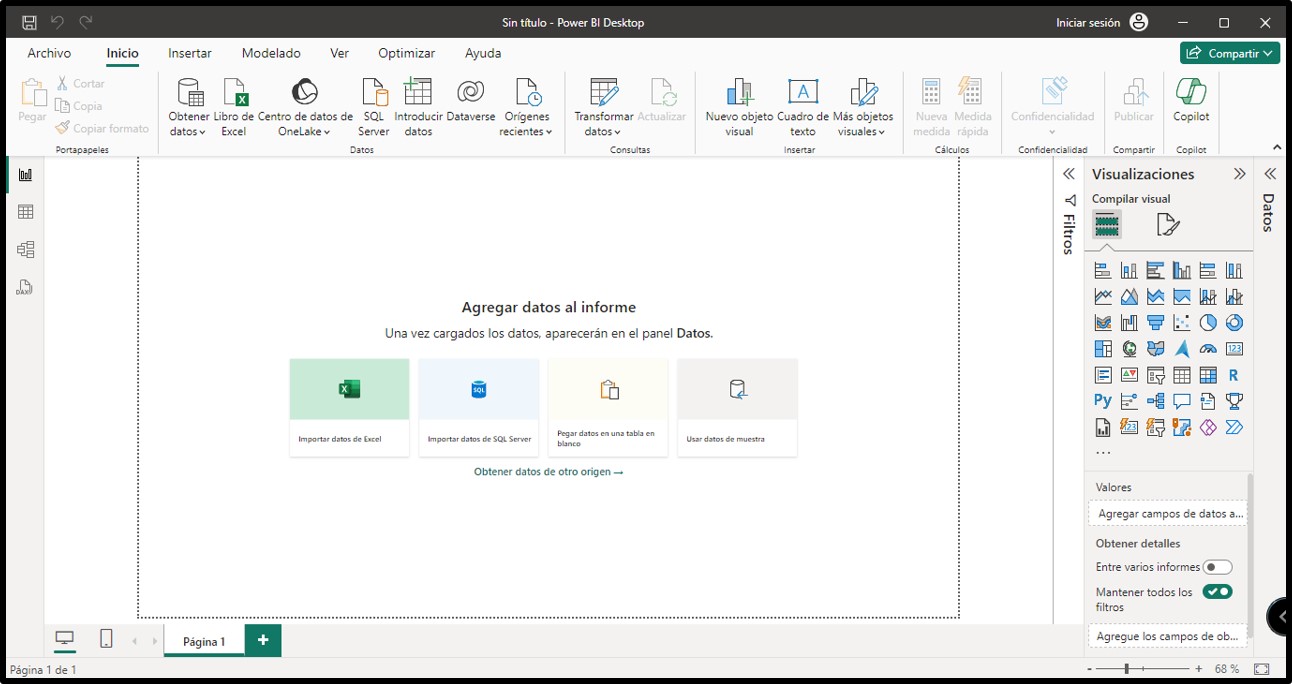1292x684 pixels.
Task: Toggle Entre varios informes switch off
Action: point(1216,566)
